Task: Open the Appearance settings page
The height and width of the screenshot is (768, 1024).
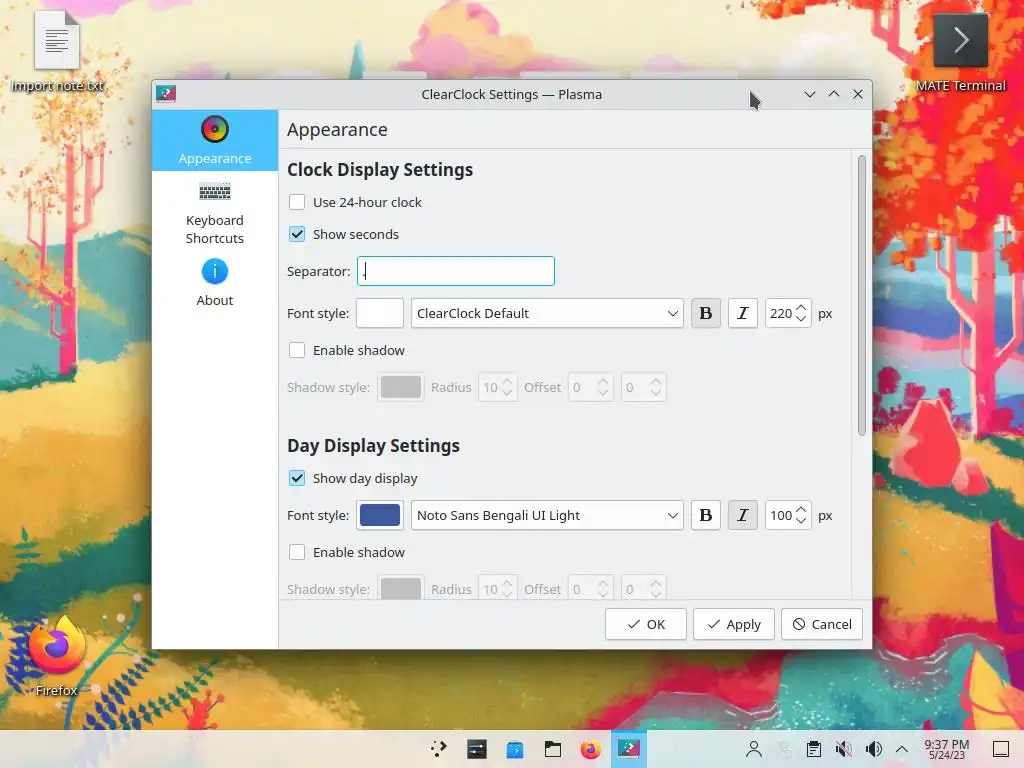Action: coord(215,140)
